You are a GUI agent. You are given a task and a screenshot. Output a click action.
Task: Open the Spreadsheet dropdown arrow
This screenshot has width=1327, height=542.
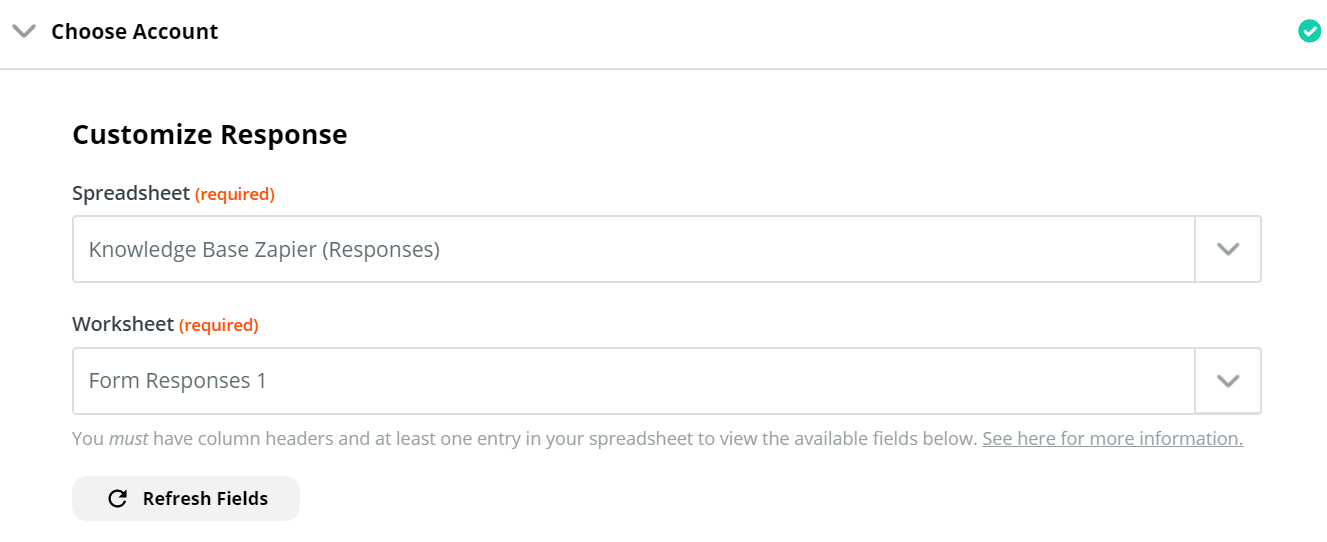click(1228, 249)
